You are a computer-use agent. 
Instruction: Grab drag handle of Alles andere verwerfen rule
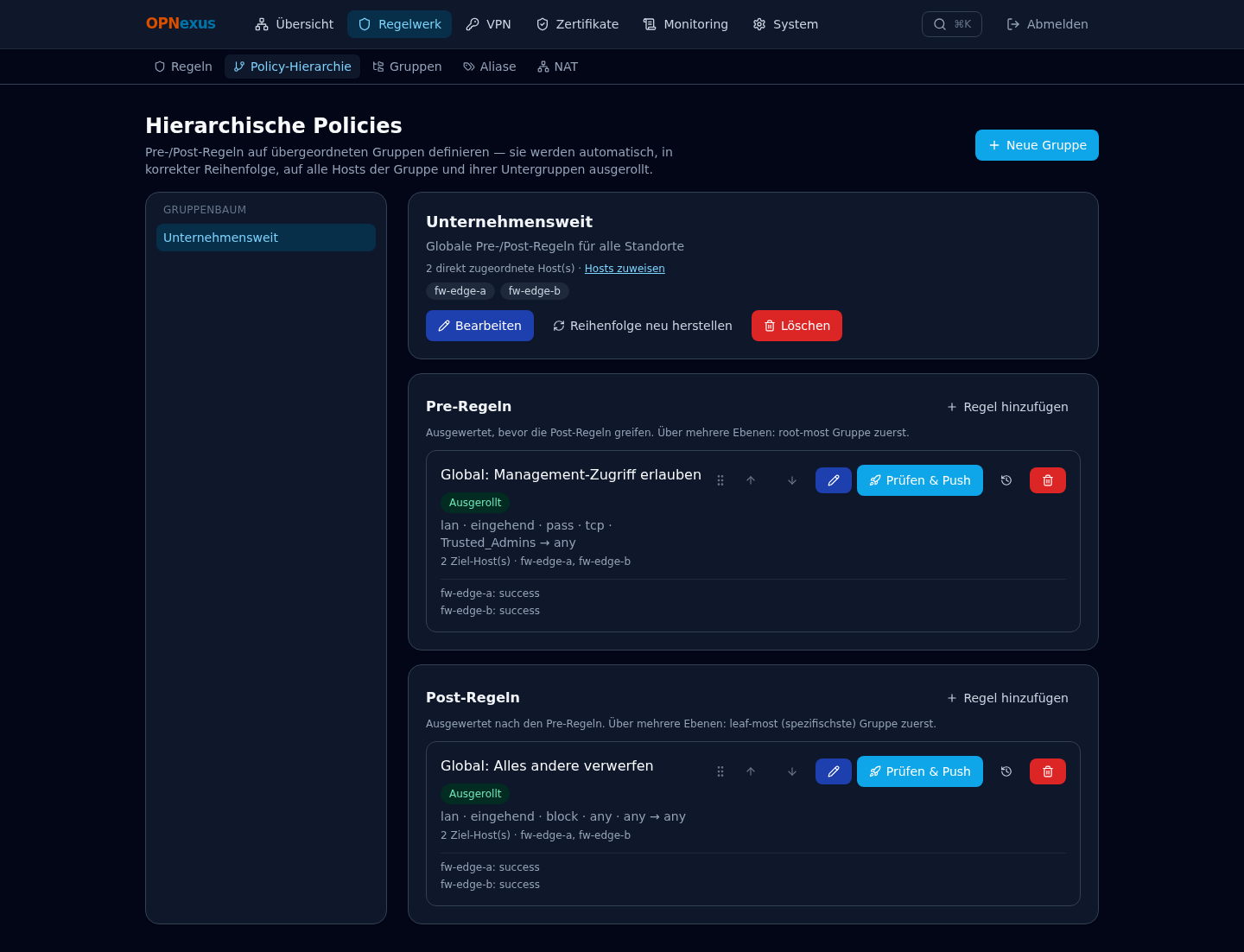[720, 771]
